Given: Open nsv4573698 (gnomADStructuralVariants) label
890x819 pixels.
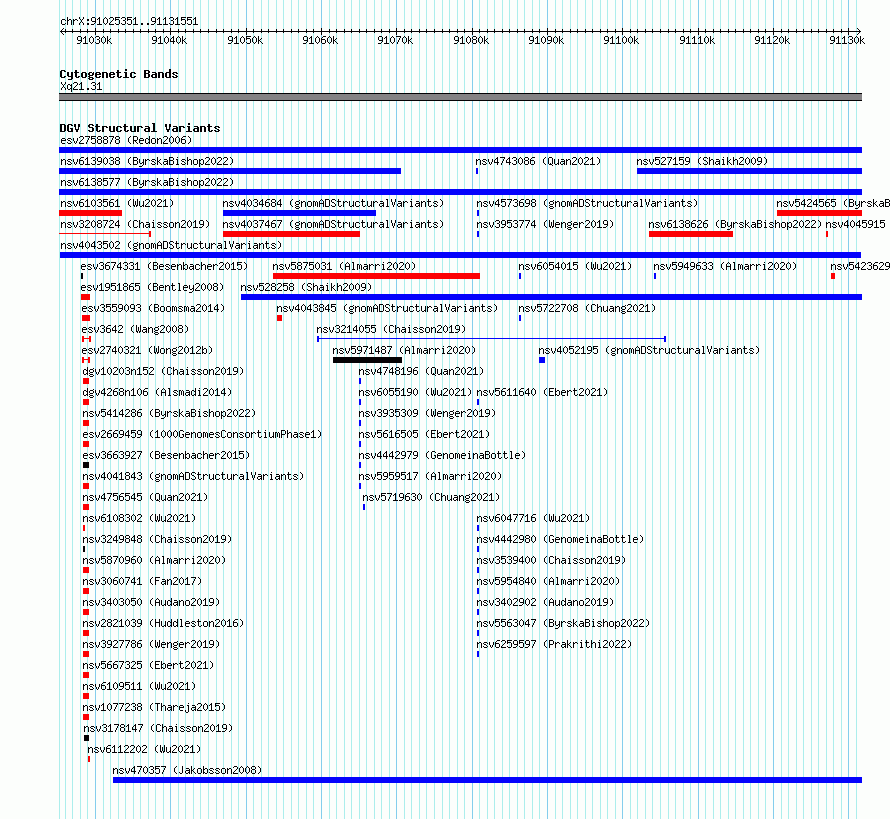Looking at the screenshot, I should point(587,203).
